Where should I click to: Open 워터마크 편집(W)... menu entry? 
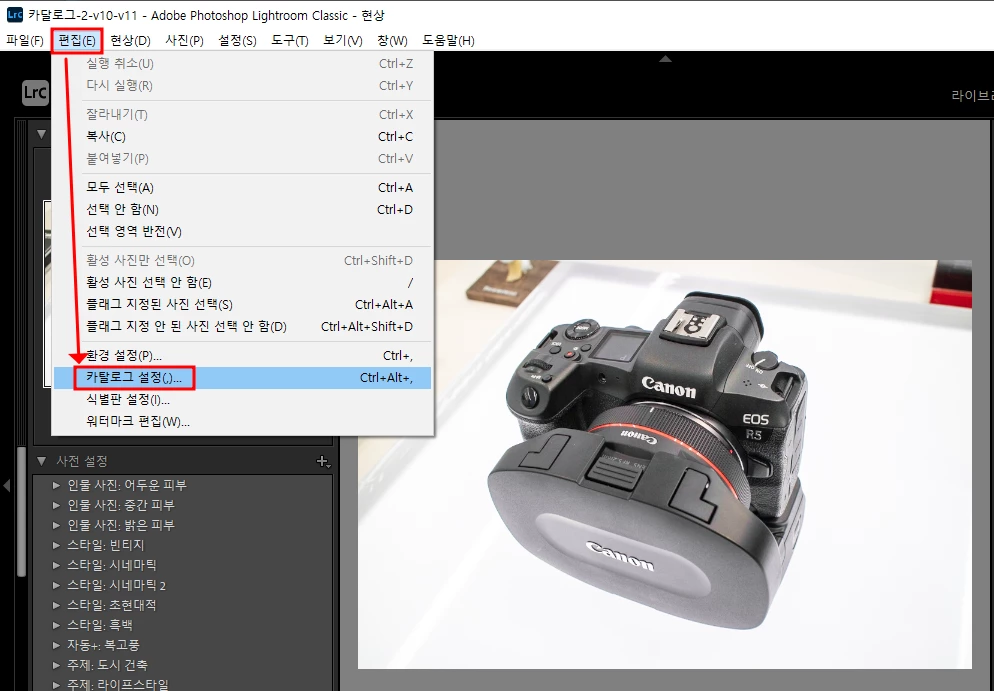point(243,422)
